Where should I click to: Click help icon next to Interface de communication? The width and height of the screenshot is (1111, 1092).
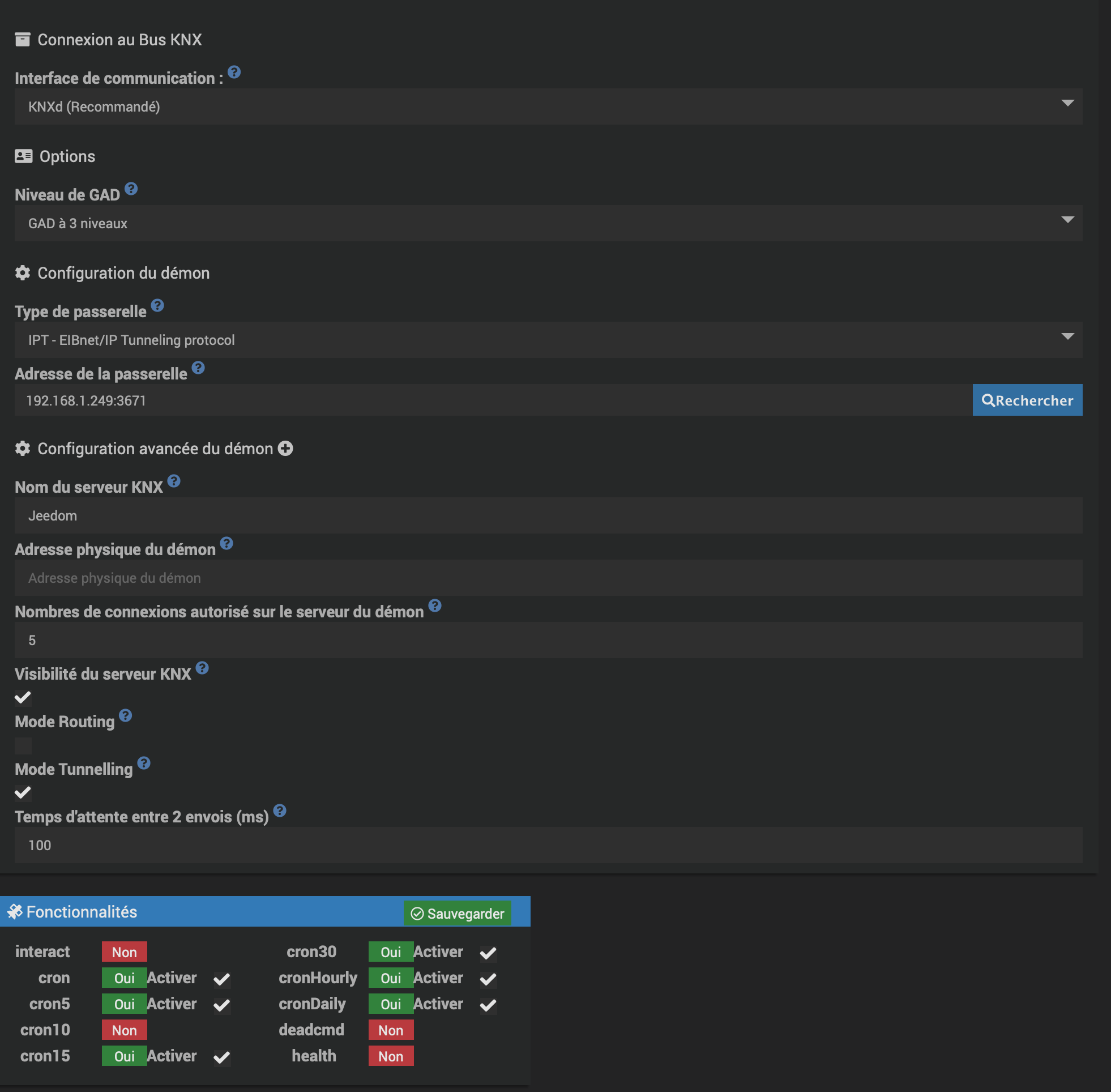click(234, 72)
